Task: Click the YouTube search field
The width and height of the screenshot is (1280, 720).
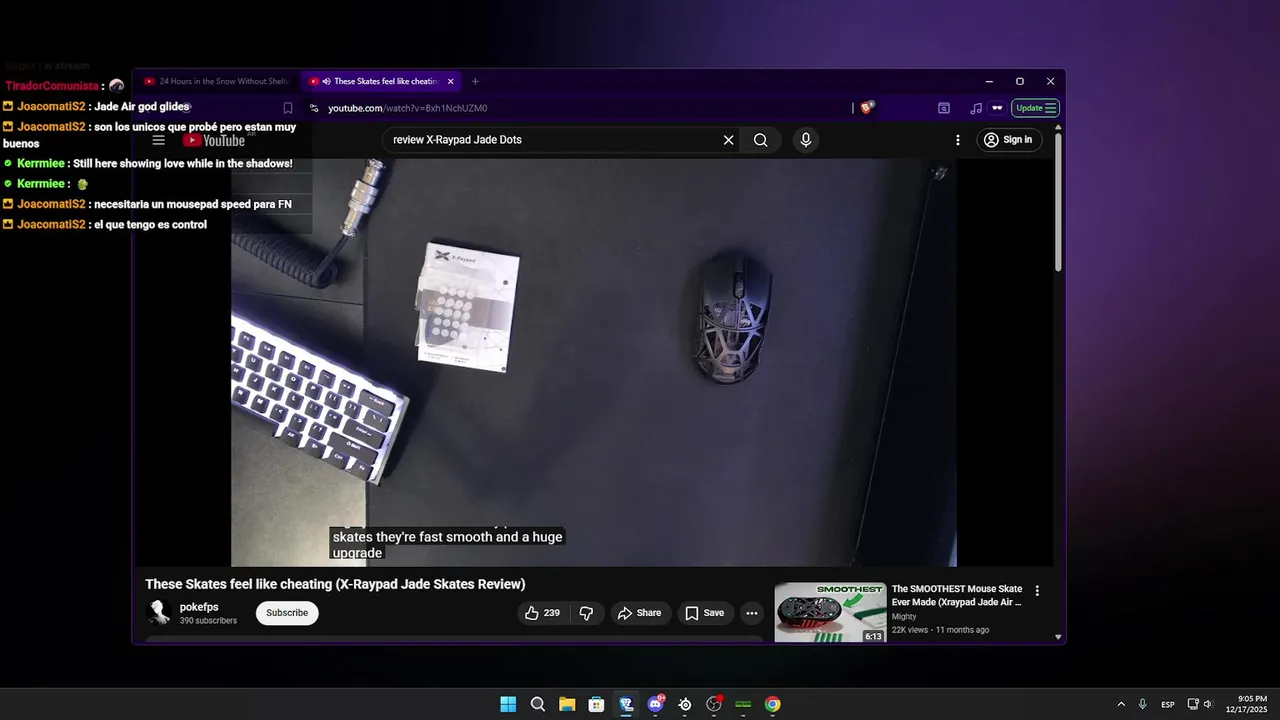Action: coord(554,140)
